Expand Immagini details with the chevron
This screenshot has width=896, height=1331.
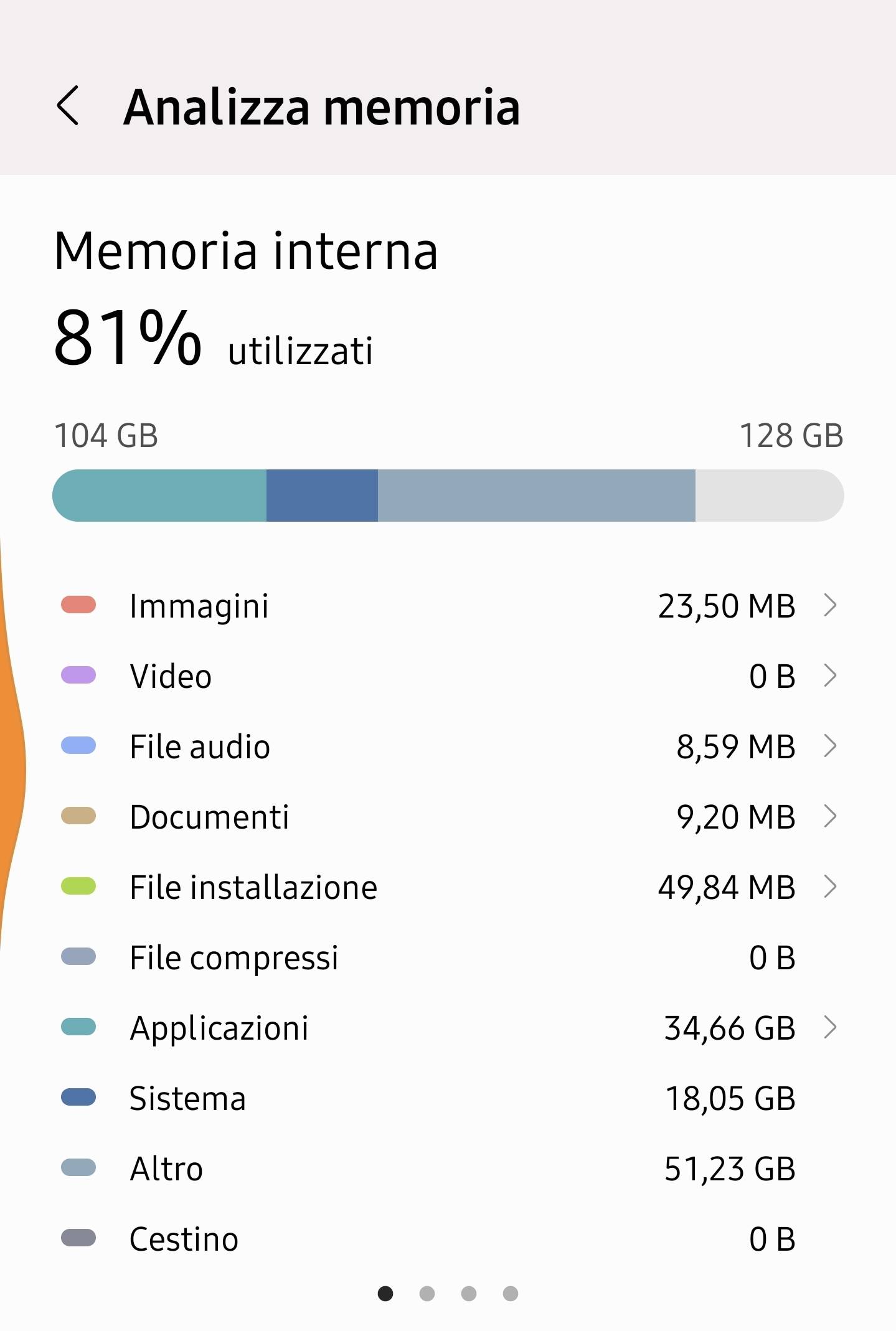[x=830, y=605]
